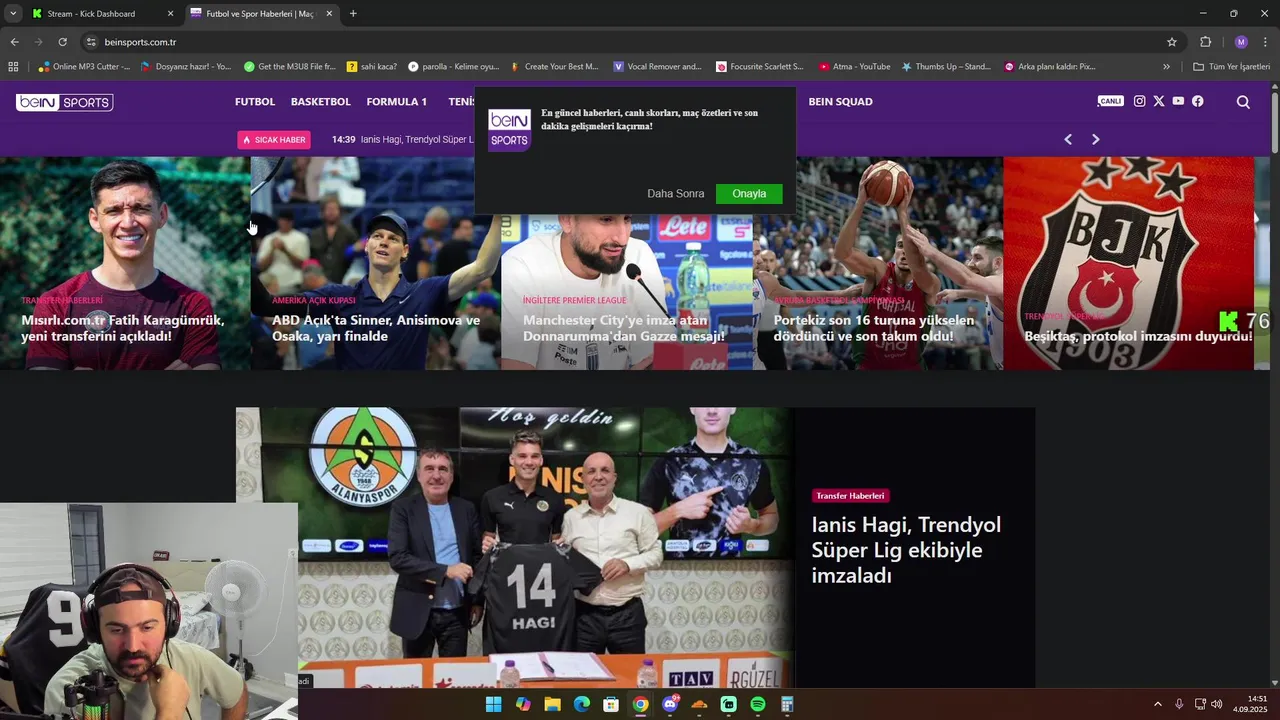1280x720 pixels.
Task: Open Atma - YouTube bookmark
Action: click(854, 67)
